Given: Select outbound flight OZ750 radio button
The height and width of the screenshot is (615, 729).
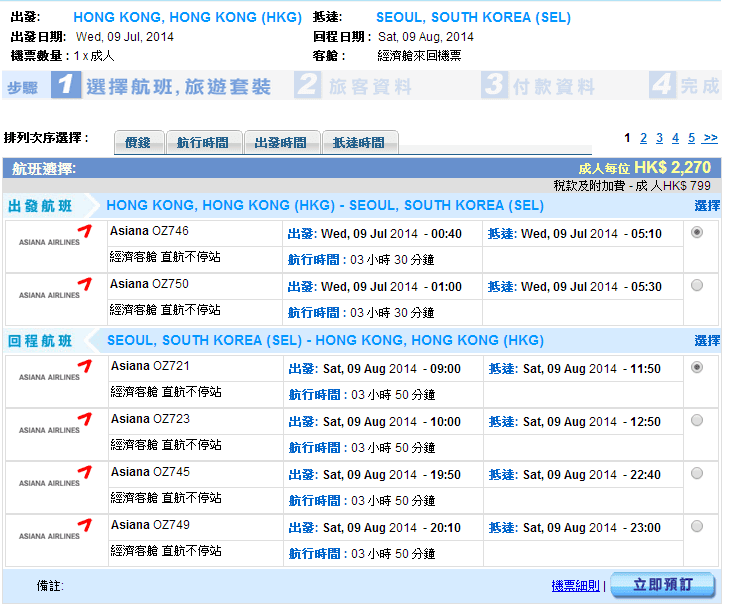Looking at the screenshot, I should tap(696, 285).
